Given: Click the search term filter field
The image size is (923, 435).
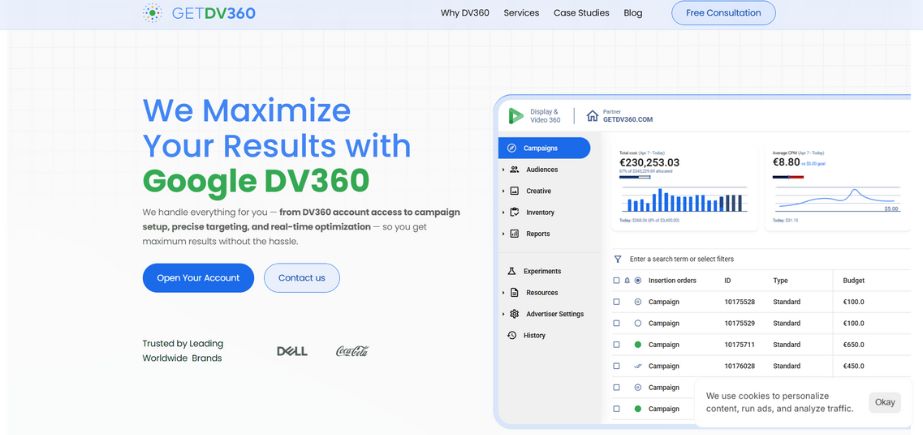Looking at the screenshot, I should pyautogui.click(x=720, y=259).
